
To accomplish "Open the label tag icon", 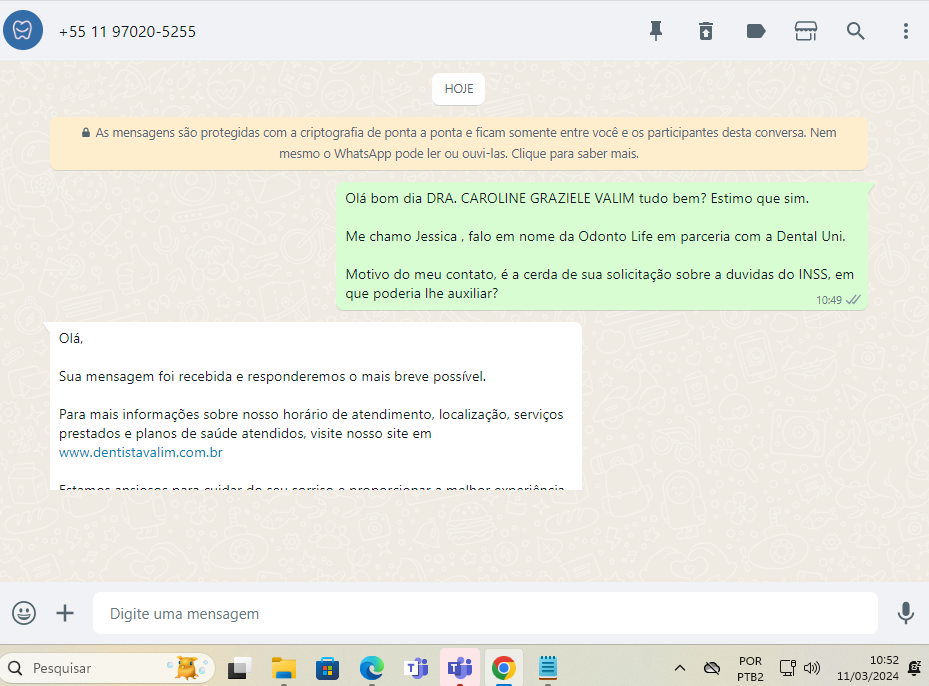I will (756, 31).
